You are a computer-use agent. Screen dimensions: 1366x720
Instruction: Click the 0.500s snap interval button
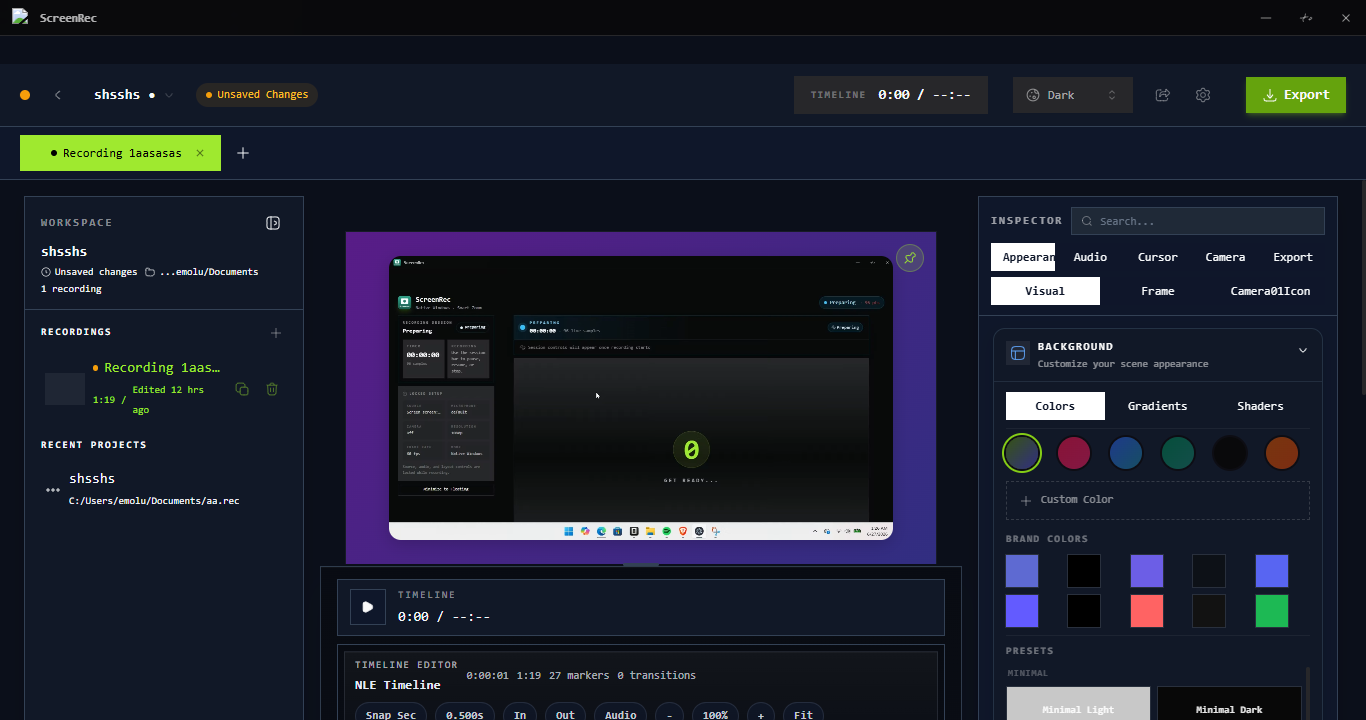(x=465, y=714)
